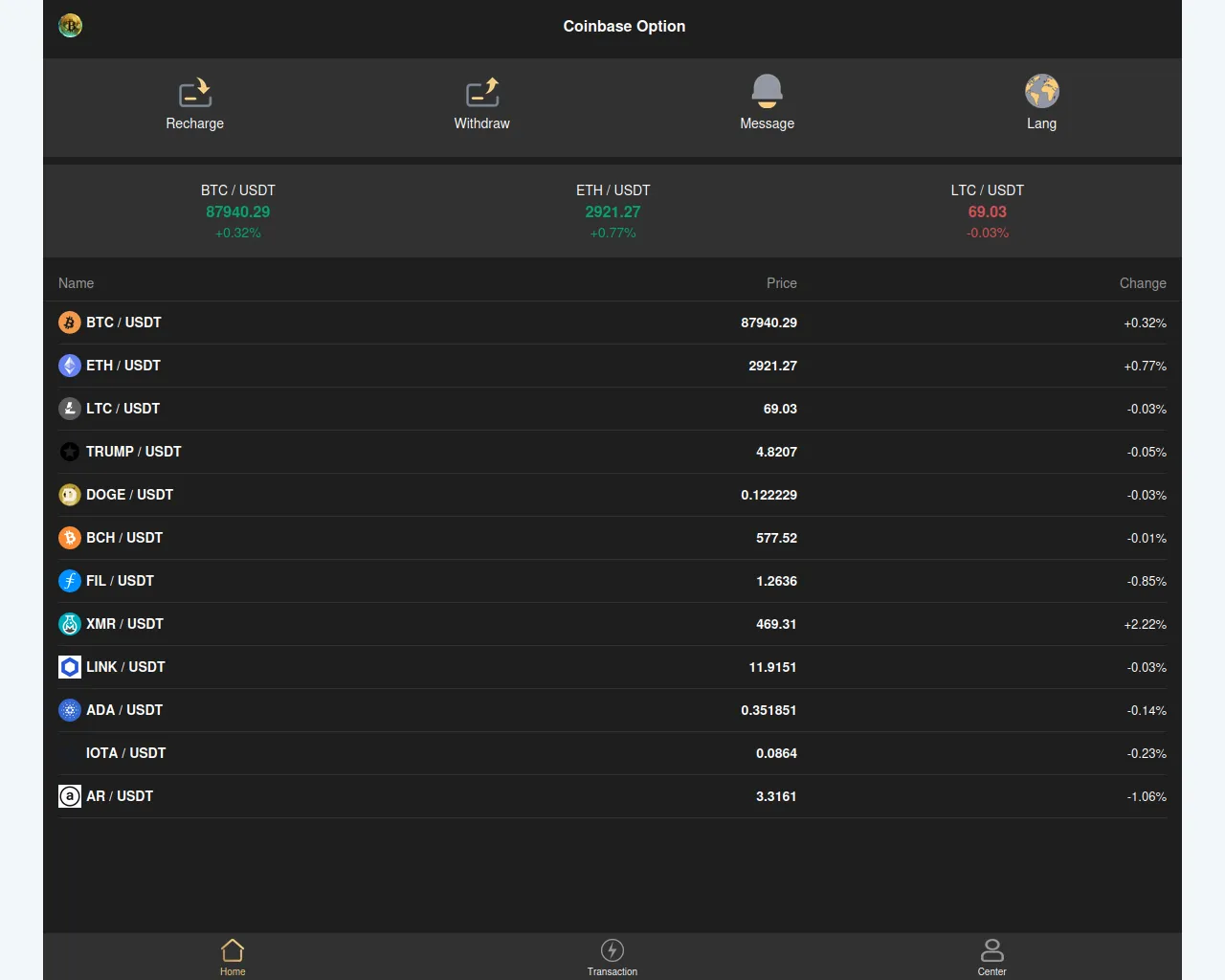
Task: Open the Center profile tab
Action: click(x=991, y=956)
